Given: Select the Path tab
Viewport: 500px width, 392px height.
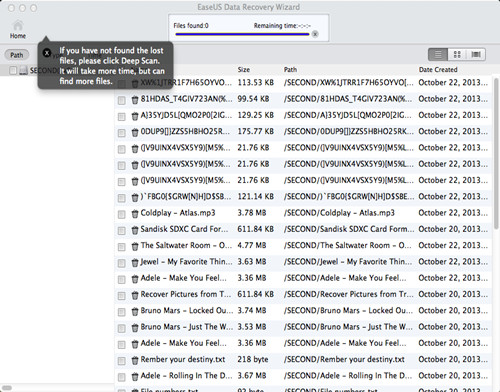Looking at the screenshot, I should (17, 55).
